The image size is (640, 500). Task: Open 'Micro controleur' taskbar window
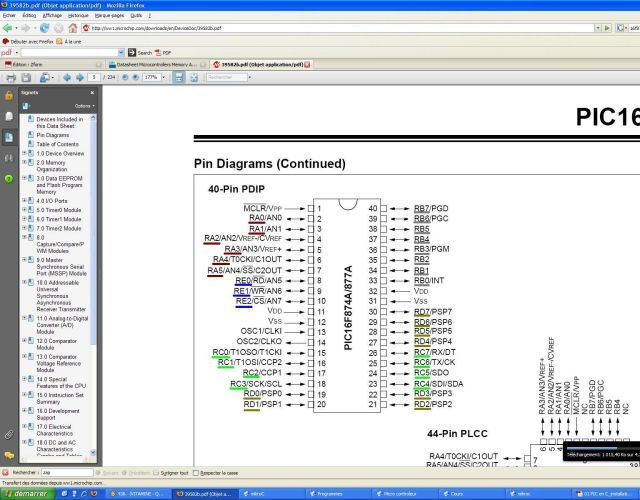point(404,494)
